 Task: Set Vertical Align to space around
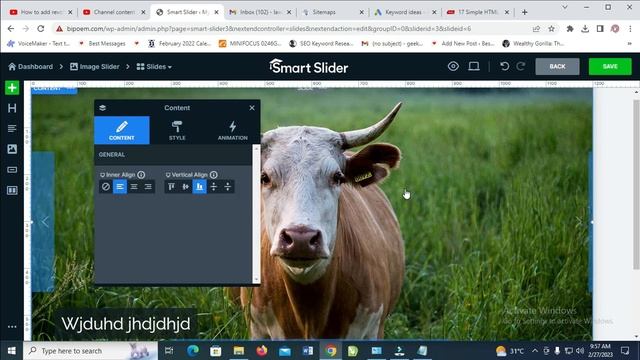click(228, 187)
